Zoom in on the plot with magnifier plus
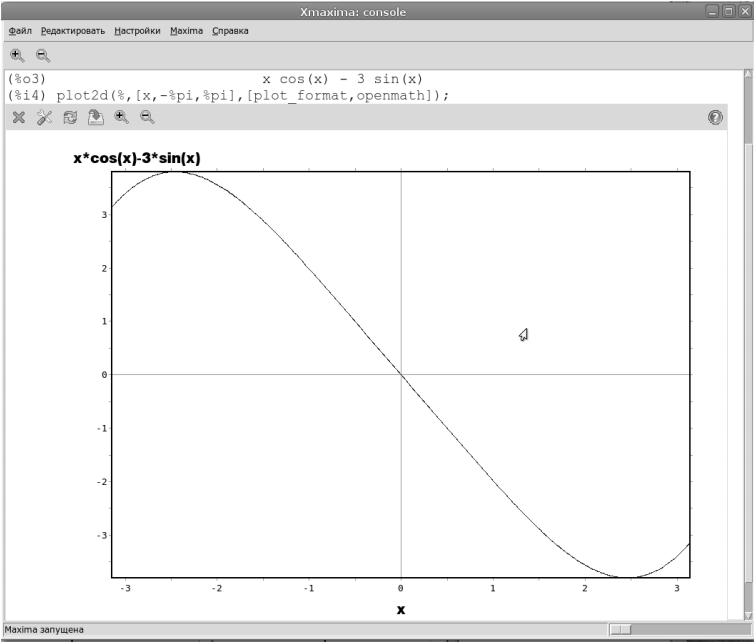Screen dimensions: 754x642 121,117
